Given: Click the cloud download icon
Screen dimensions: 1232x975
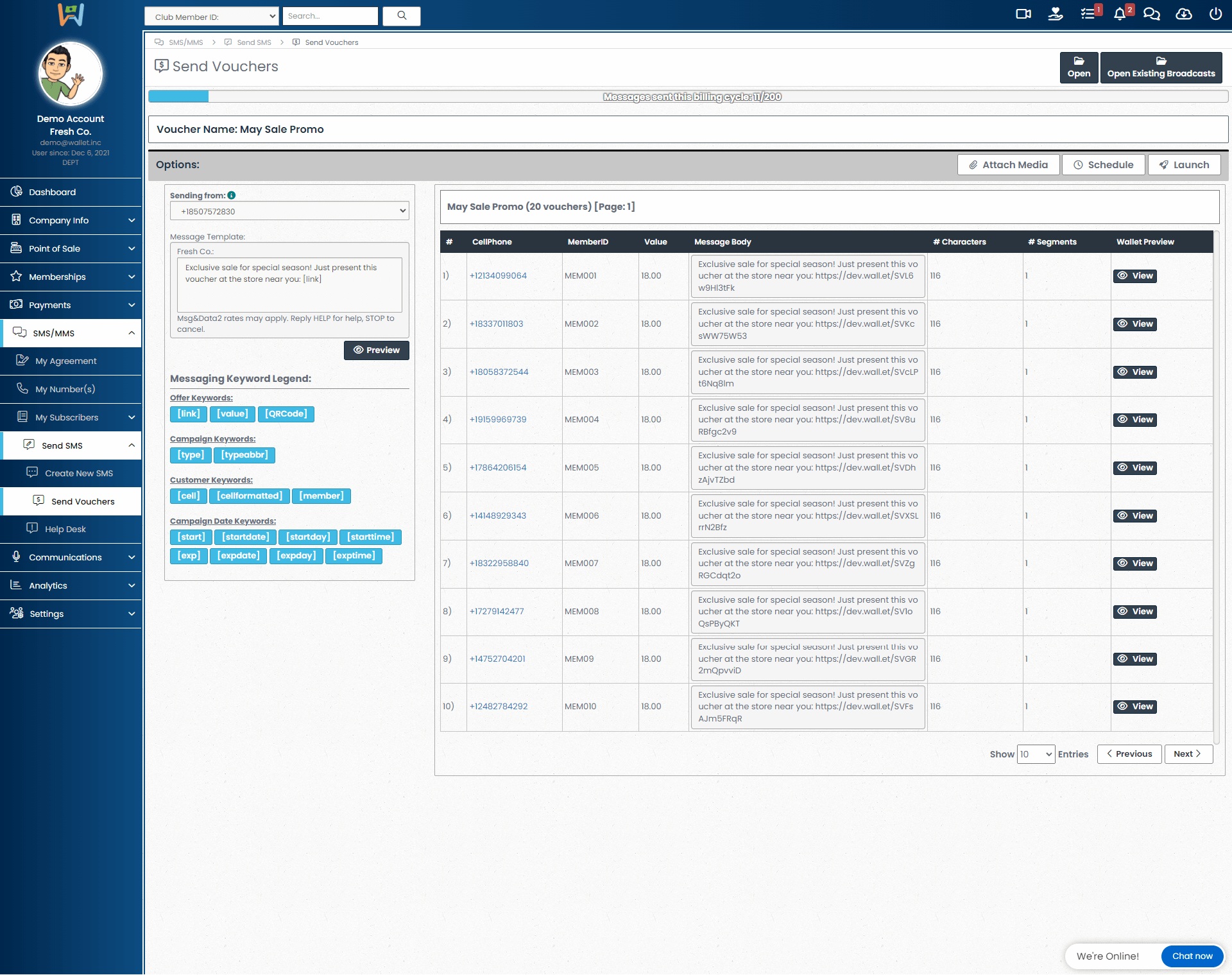Looking at the screenshot, I should pos(1184,14).
